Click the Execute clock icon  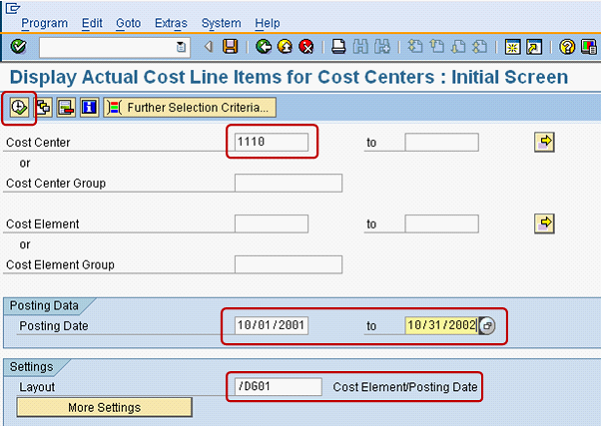[x=20, y=107]
